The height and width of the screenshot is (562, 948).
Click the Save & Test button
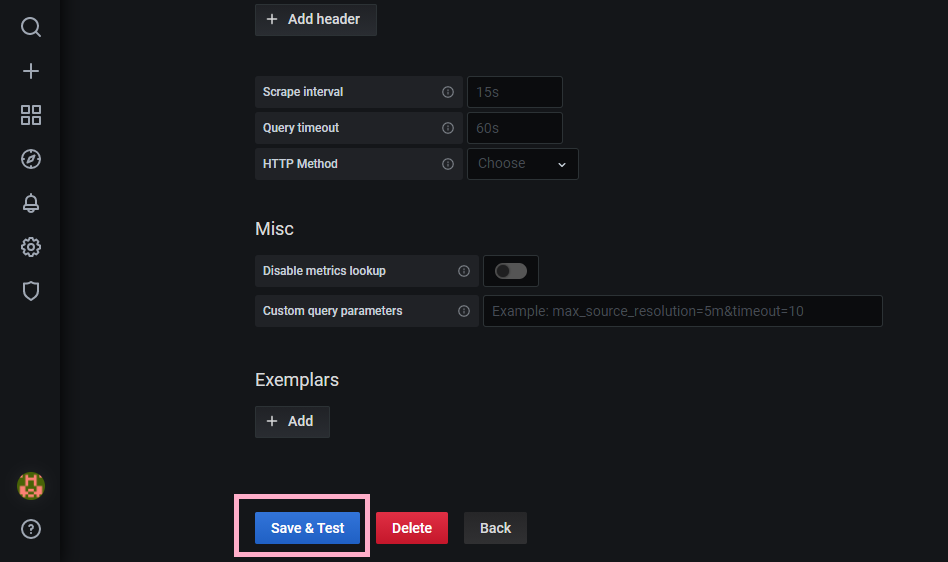[307, 528]
